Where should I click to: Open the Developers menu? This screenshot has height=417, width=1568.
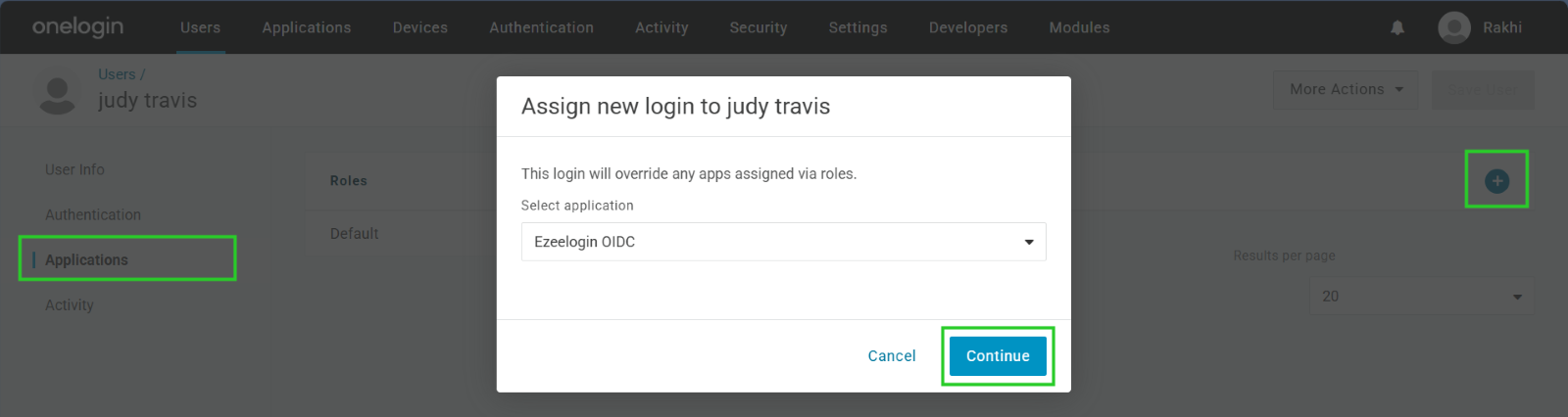968,27
